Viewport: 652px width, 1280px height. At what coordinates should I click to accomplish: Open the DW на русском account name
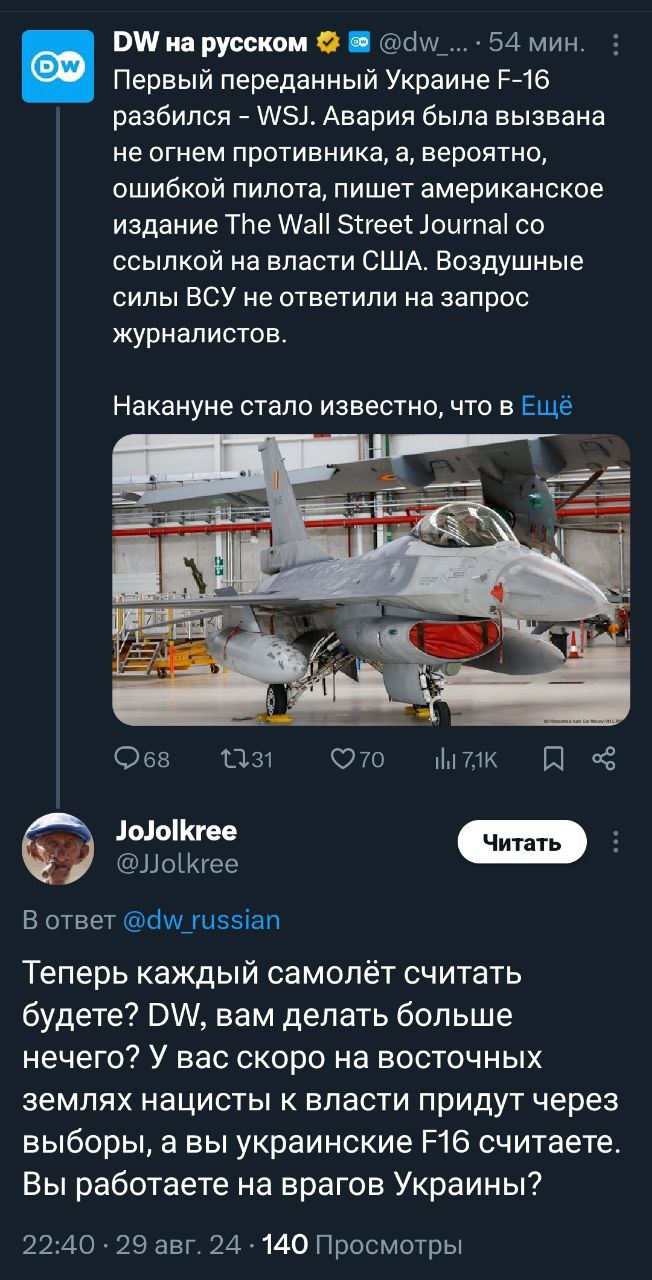coord(212,43)
